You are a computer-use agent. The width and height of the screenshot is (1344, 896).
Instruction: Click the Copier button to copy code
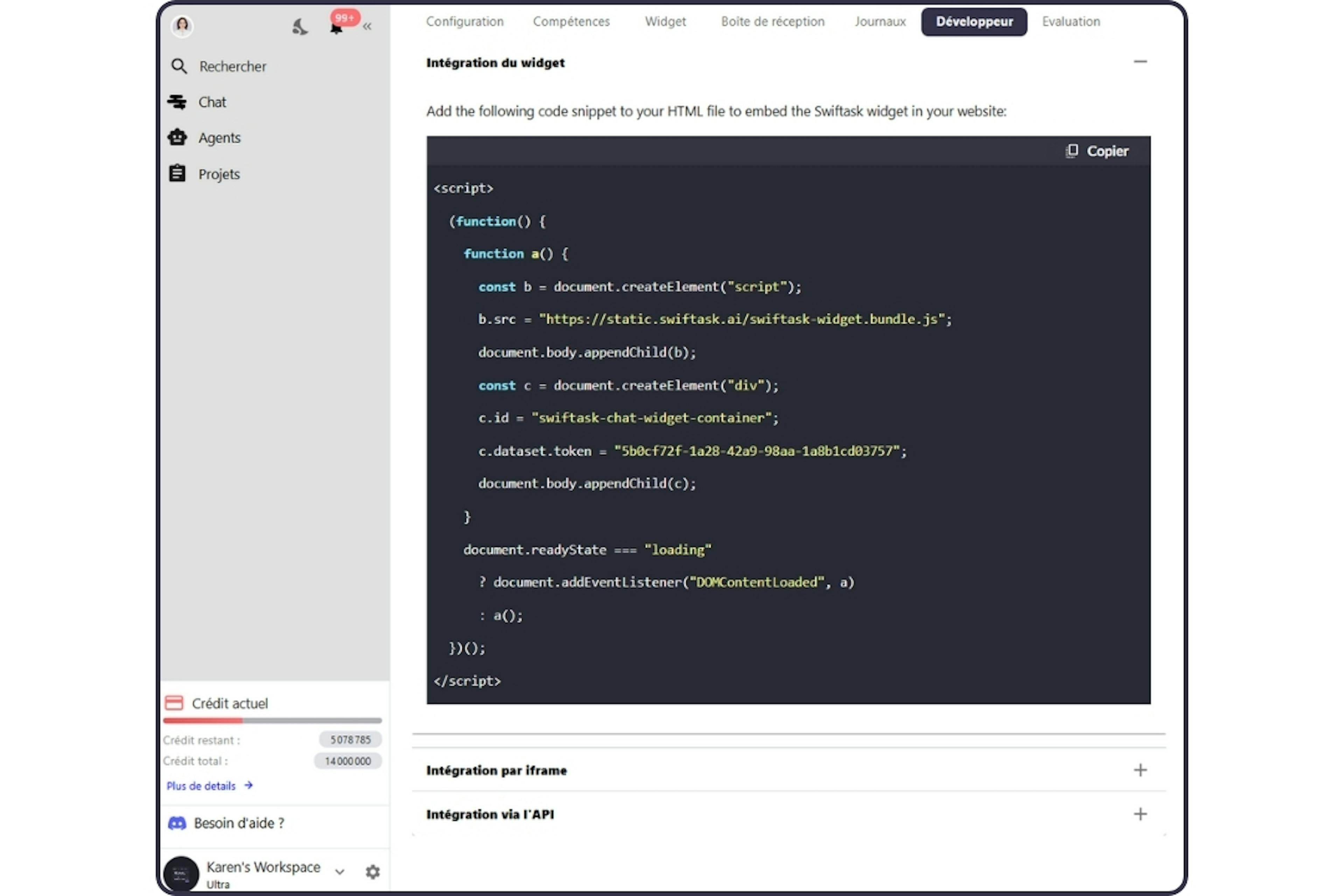click(1097, 150)
